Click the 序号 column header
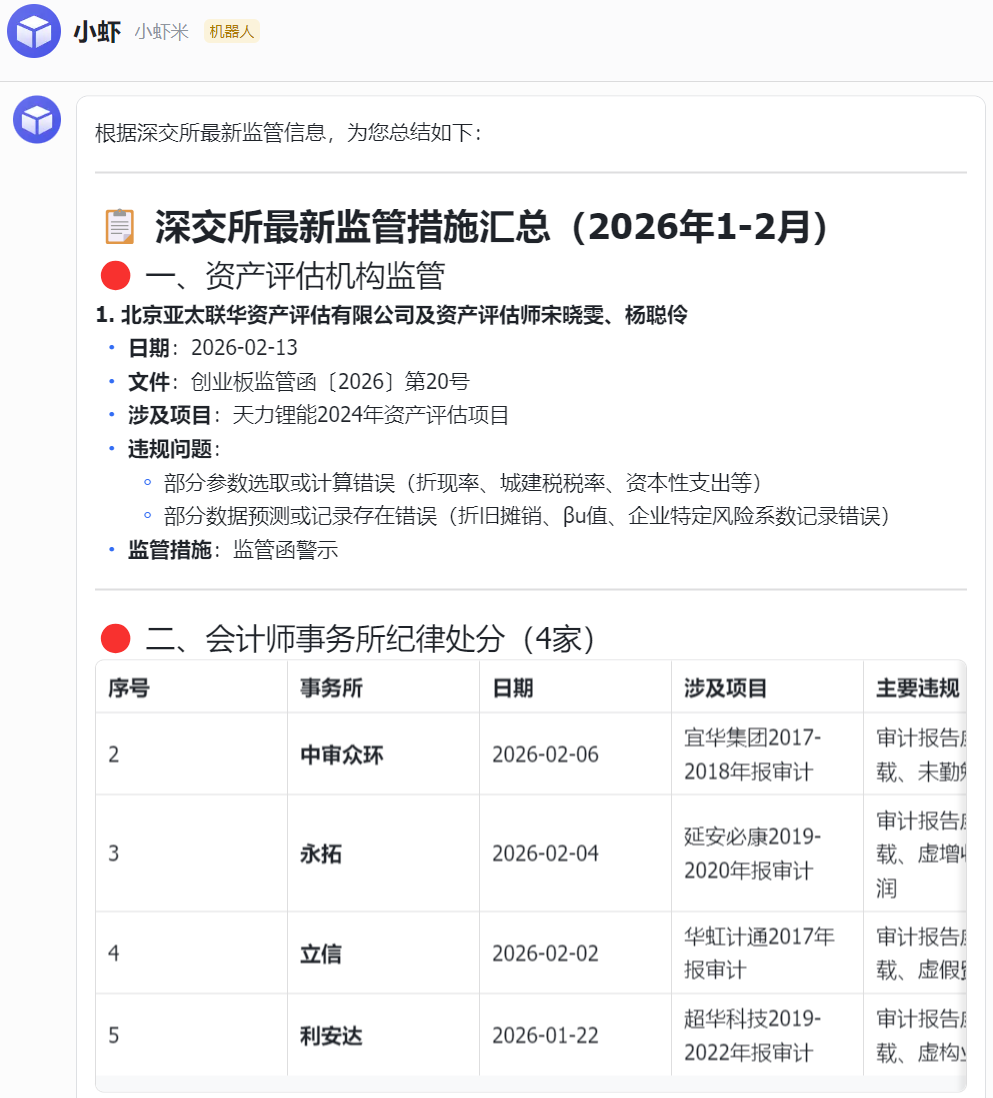Screen dimensions: 993x1098 point(191,687)
